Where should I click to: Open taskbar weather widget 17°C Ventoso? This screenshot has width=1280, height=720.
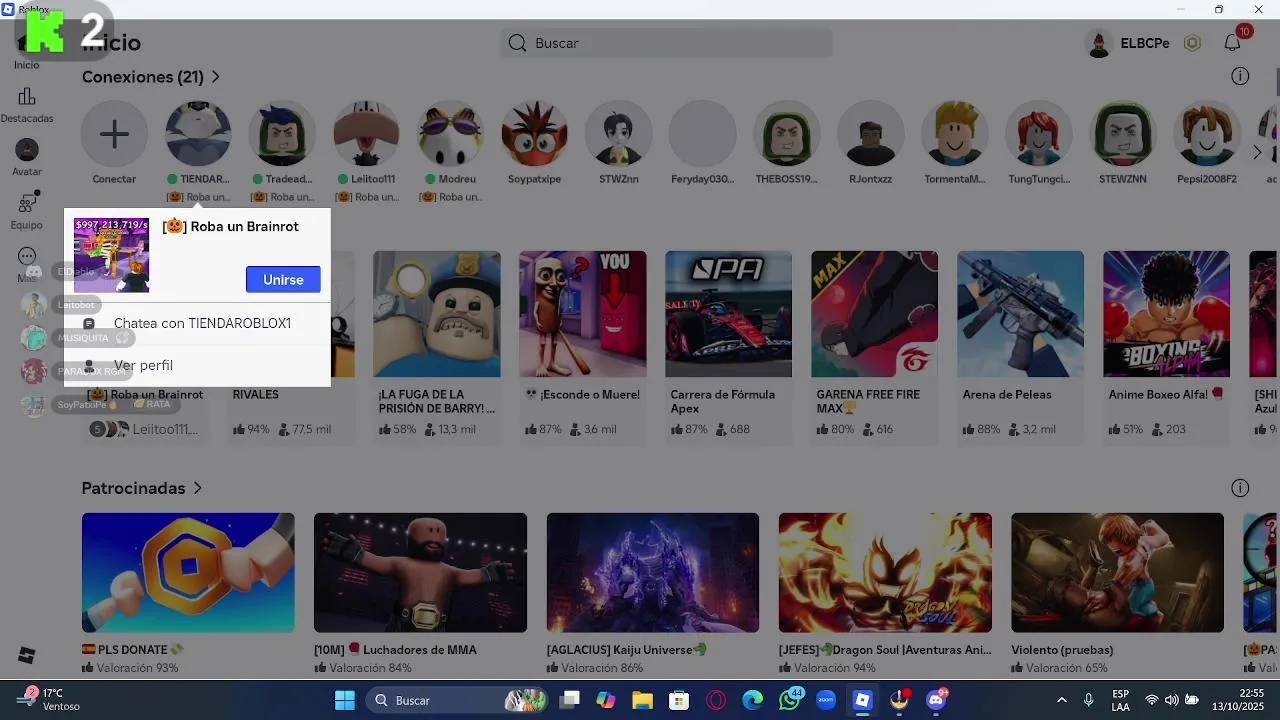(x=50, y=700)
